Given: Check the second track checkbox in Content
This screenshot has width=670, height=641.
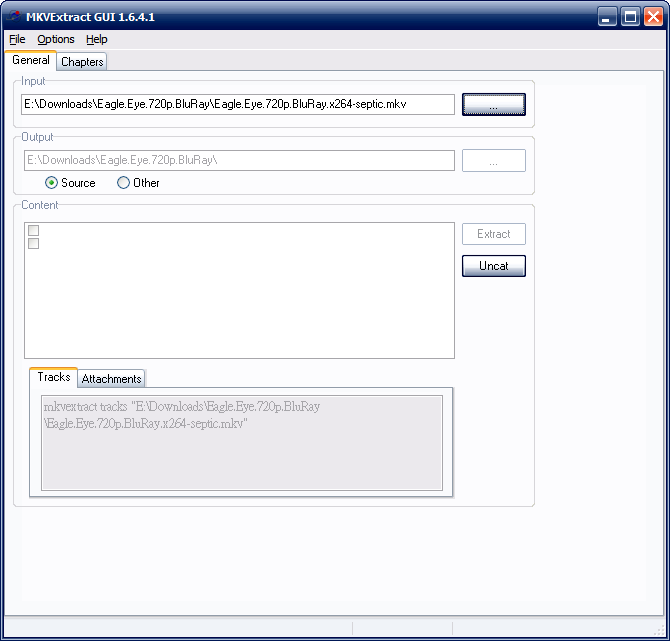Looking at the screenshot, I should [33, 244].
